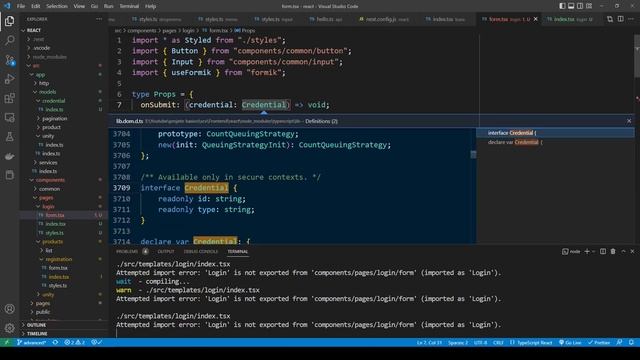640x360 pixels.
Task: Click Go Live in status bar
Action: coord(570,342)
